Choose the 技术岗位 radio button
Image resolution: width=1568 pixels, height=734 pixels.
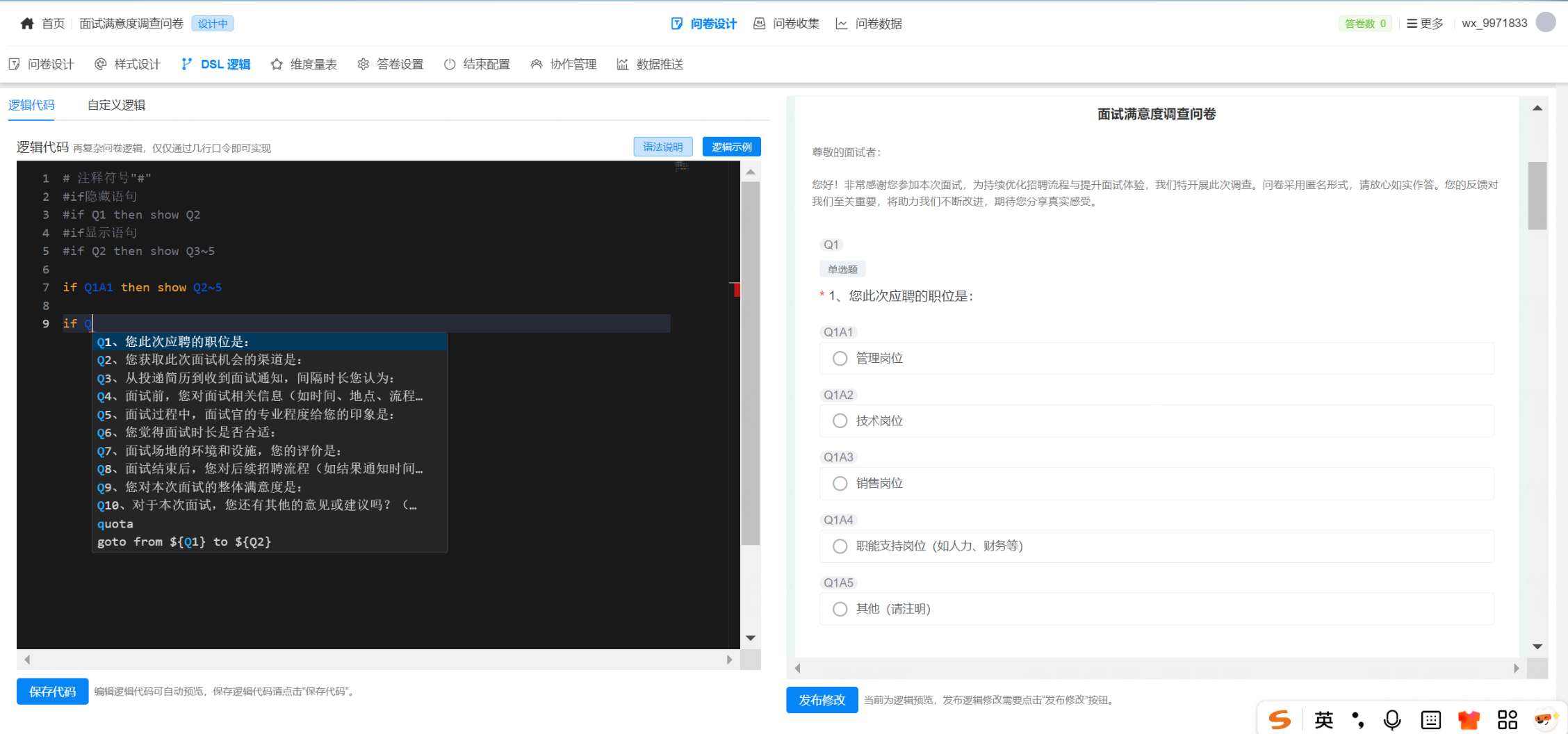[x=840, y=421]
